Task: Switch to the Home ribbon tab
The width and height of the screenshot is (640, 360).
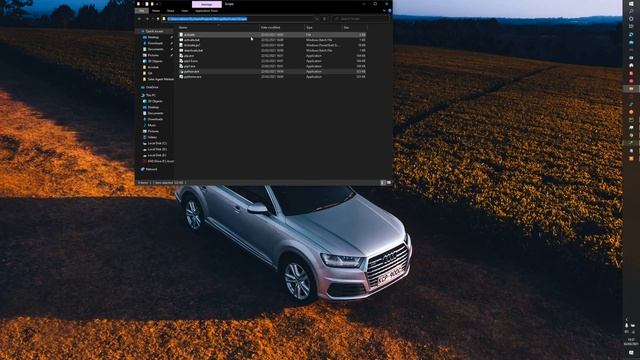Action: pos(156,11)
